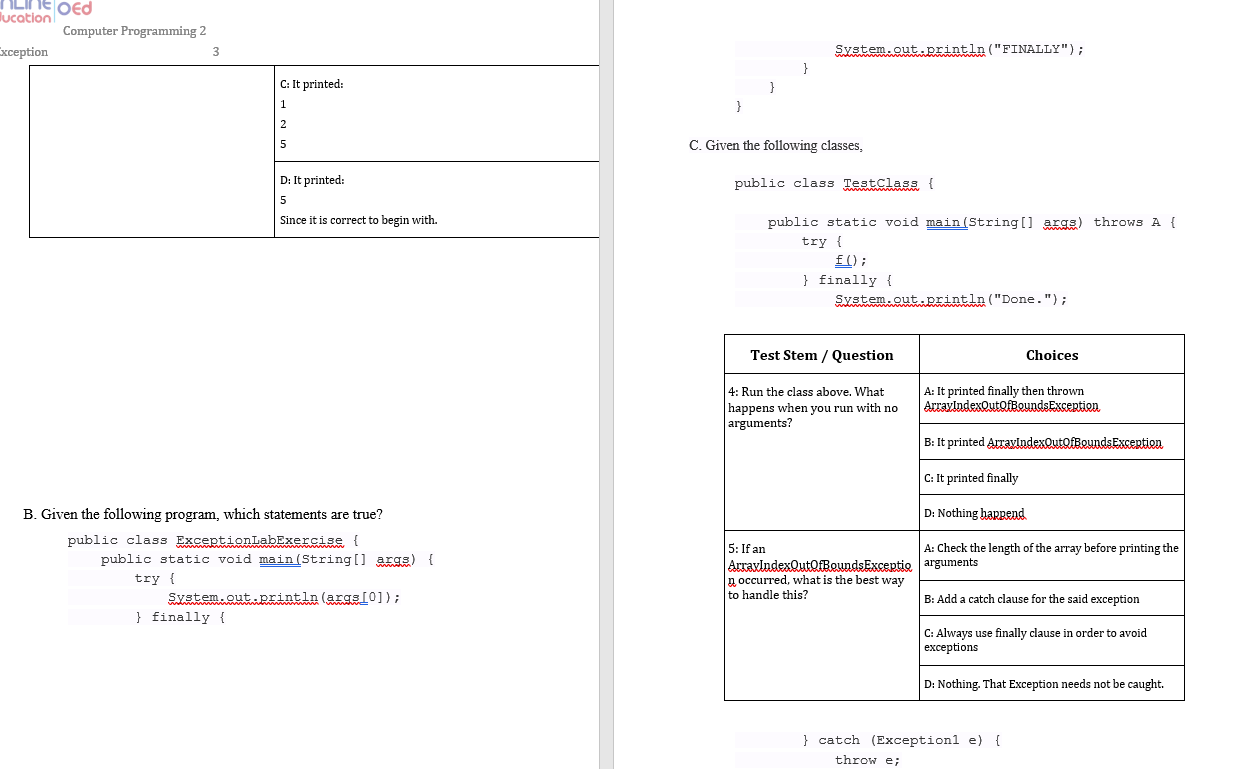1243x769 pixels.
Task: Click the page number '3' at top
Action: (x=214, y=51)
